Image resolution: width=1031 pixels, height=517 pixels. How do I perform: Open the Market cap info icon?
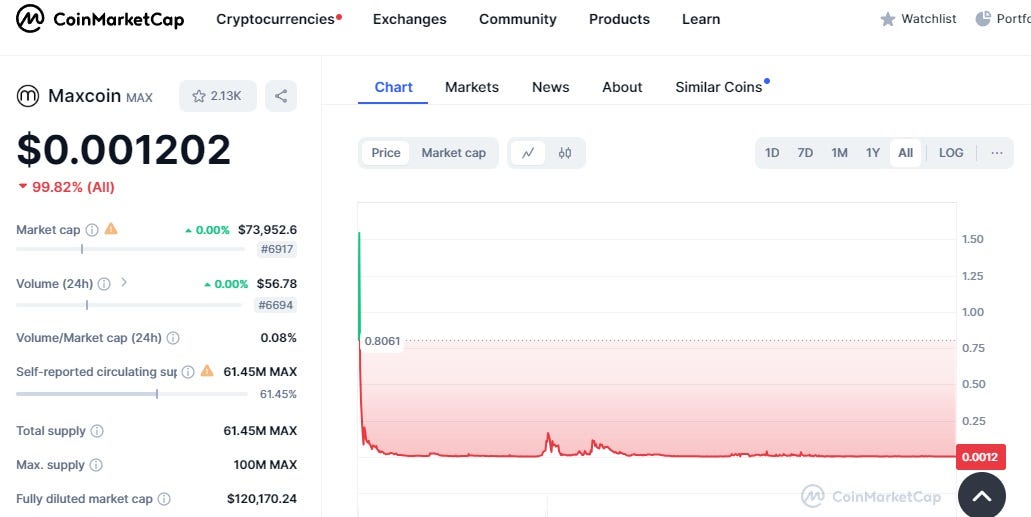[92, 230]
